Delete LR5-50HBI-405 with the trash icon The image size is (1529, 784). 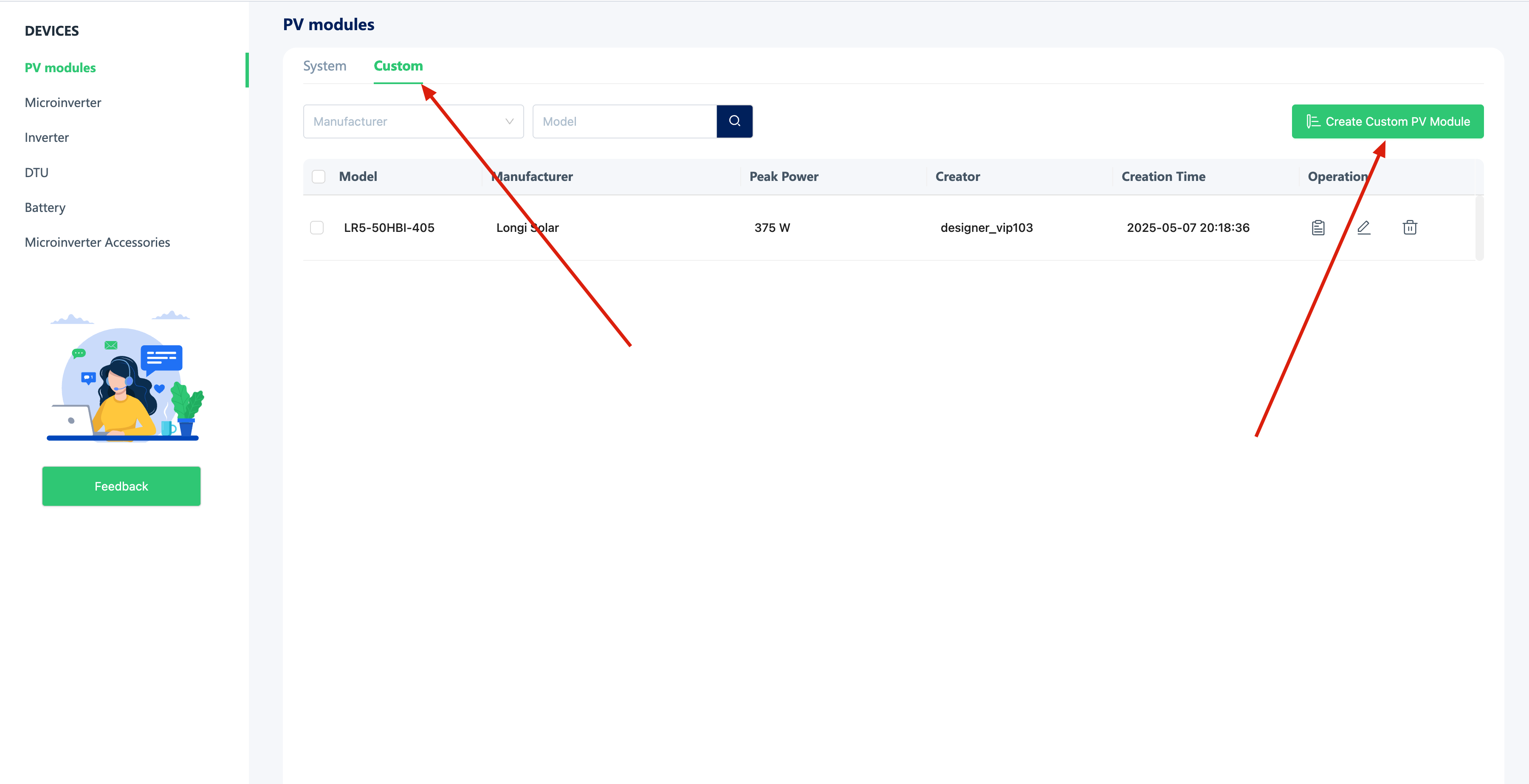(1410, 227)
